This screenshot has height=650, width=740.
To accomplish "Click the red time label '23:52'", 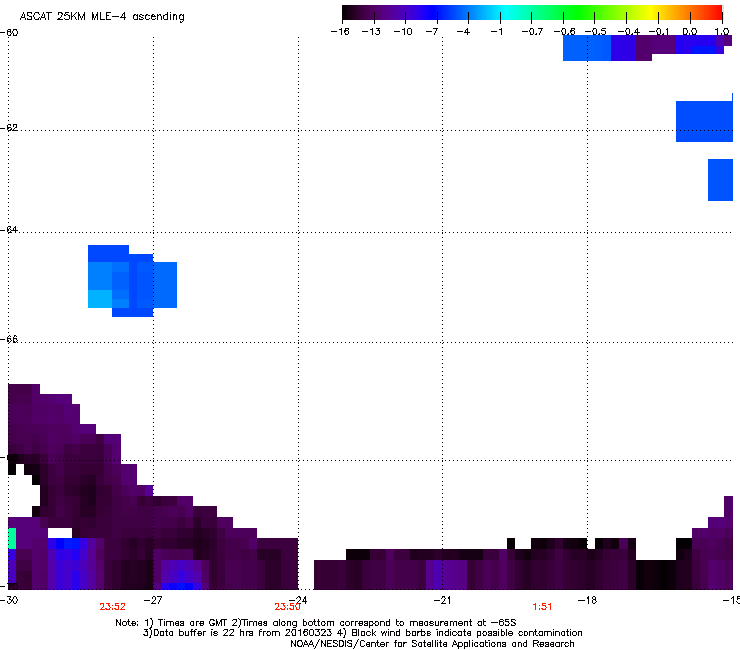I will pos(112,607).
